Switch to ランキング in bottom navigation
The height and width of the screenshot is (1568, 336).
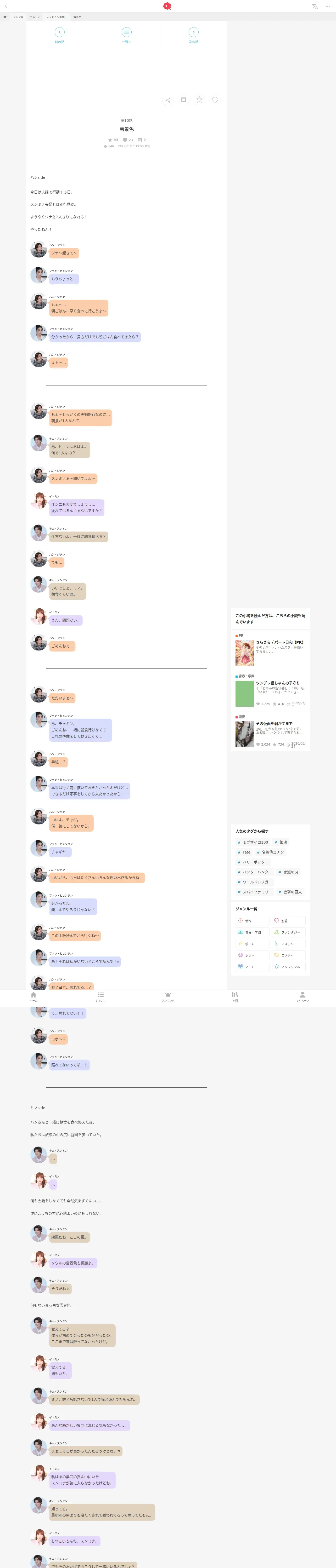point(168,997)
